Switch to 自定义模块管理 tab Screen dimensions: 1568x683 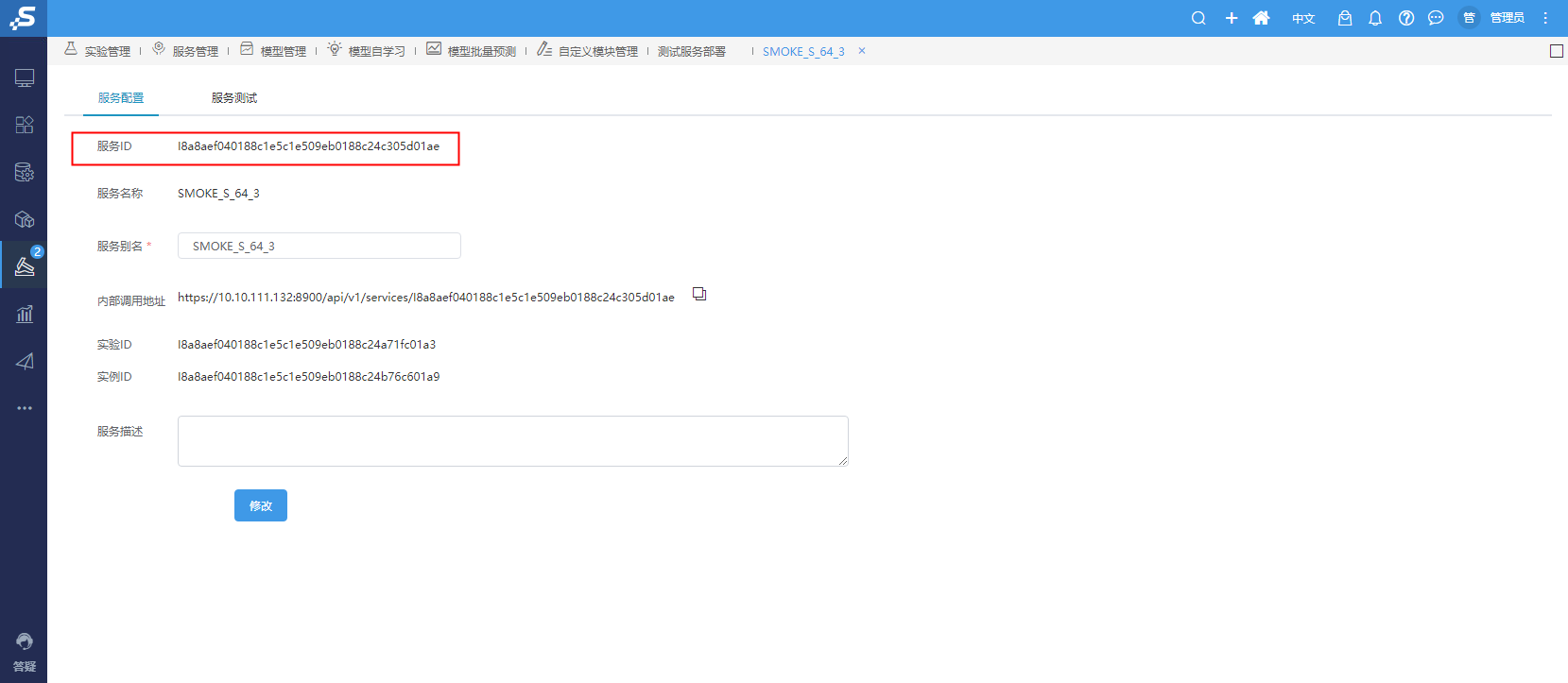[x=587, y=50]
